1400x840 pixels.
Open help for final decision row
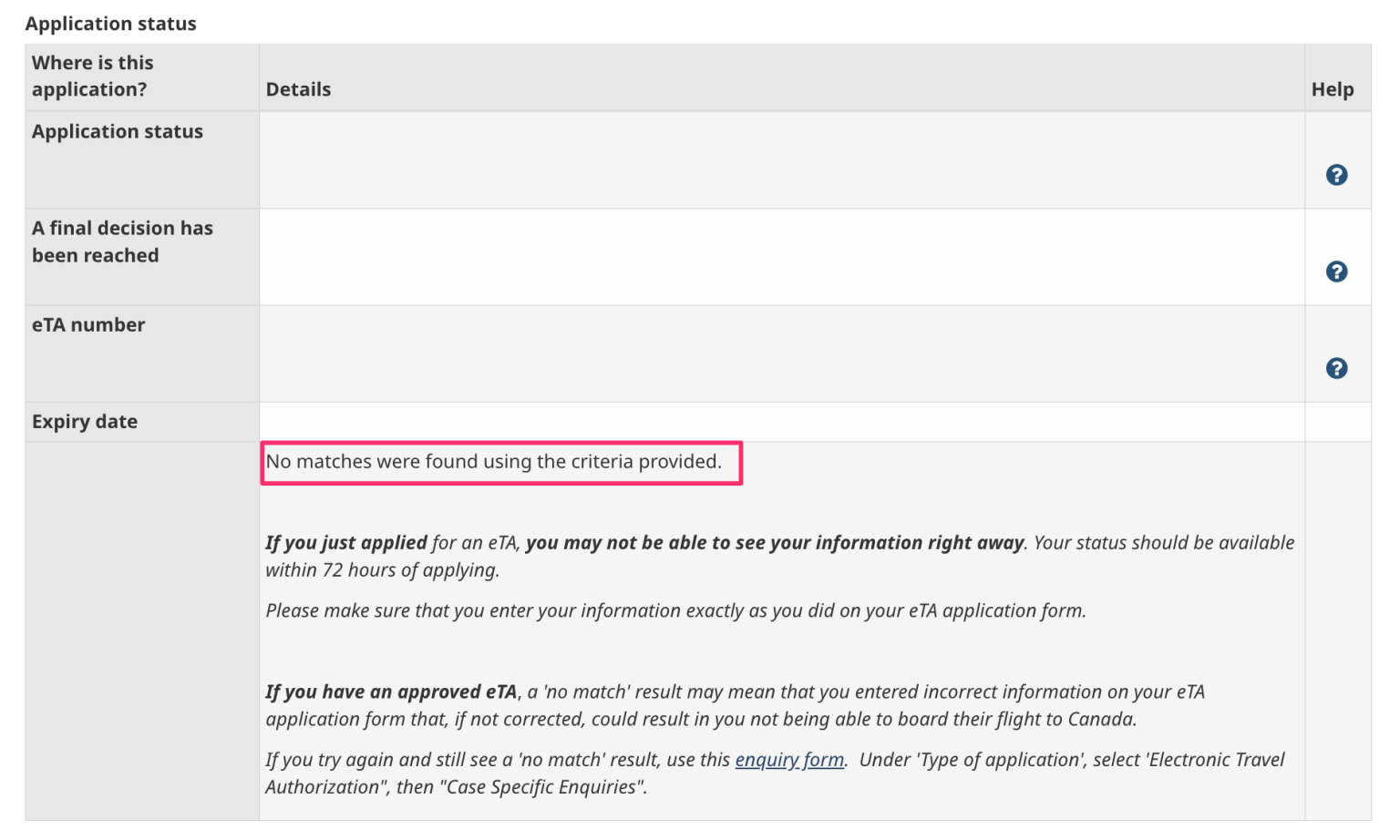point(1336,271)
